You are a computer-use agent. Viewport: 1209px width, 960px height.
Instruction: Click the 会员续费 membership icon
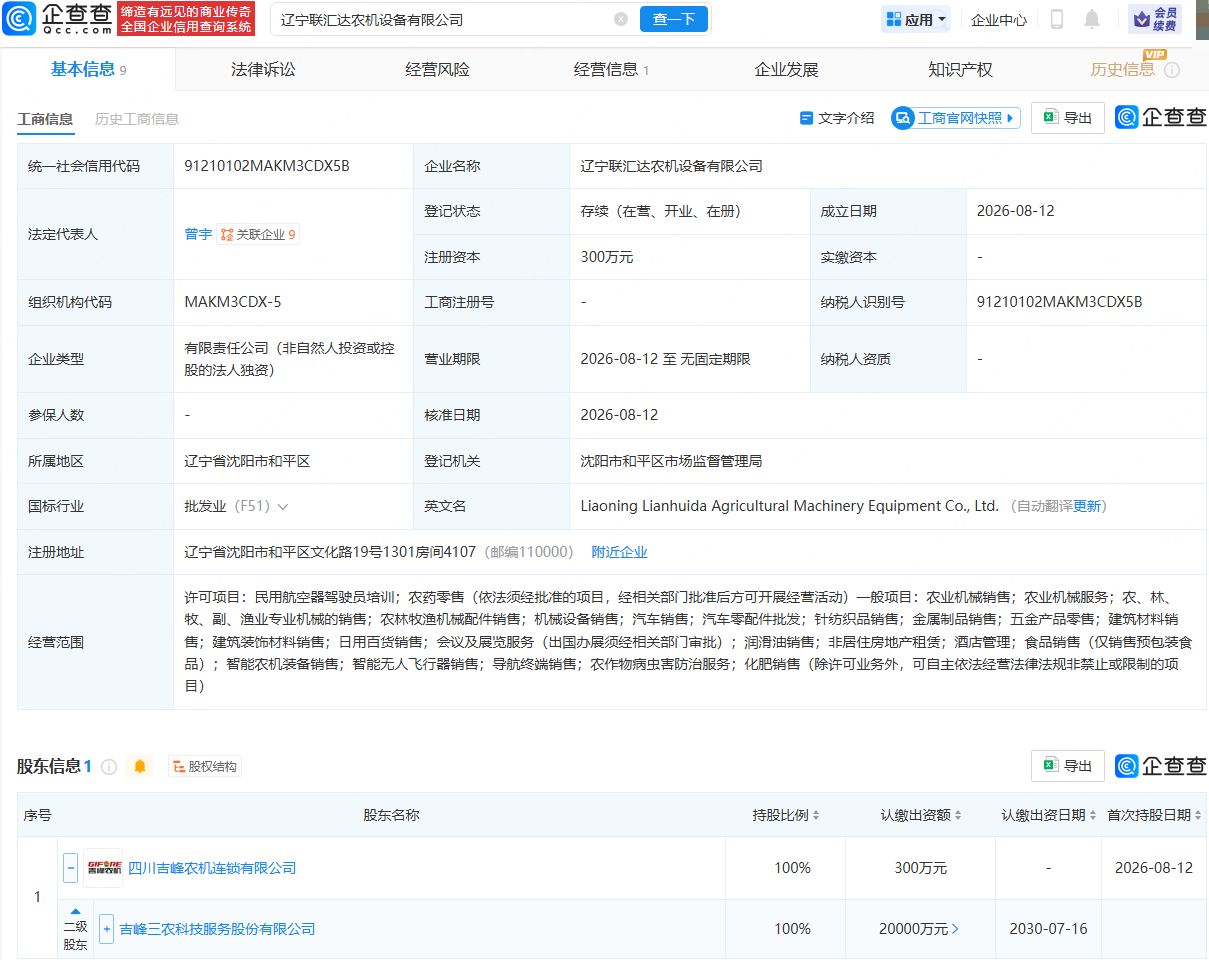tap(1154, 19)
